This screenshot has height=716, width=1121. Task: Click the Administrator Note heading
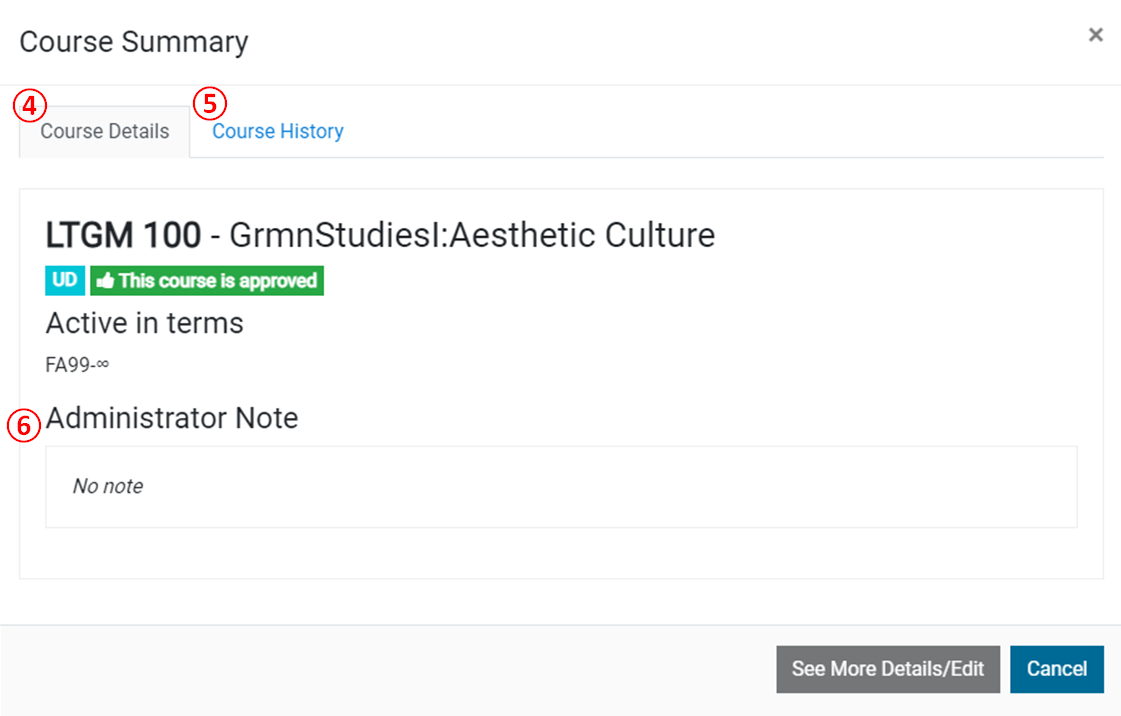171,418
